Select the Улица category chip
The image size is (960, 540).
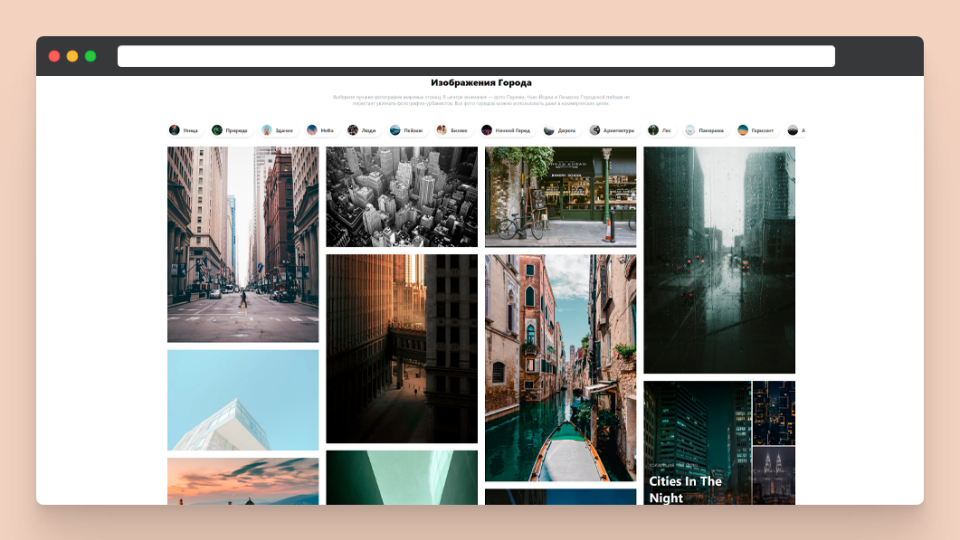[x=184, y=130]
